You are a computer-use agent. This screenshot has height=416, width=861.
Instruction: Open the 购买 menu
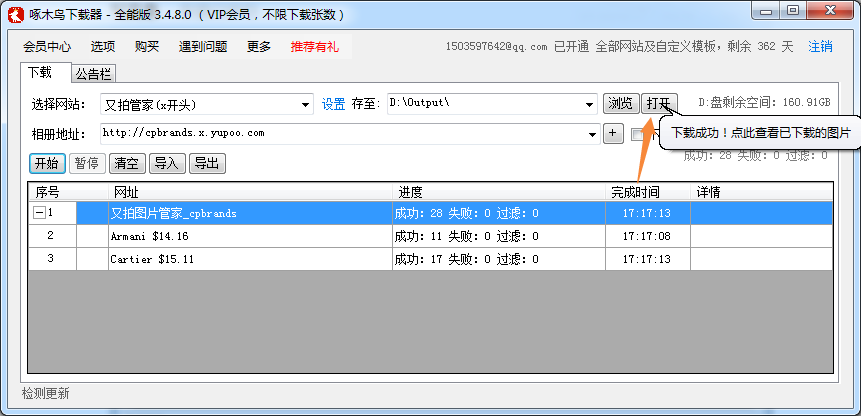[147, 47]
